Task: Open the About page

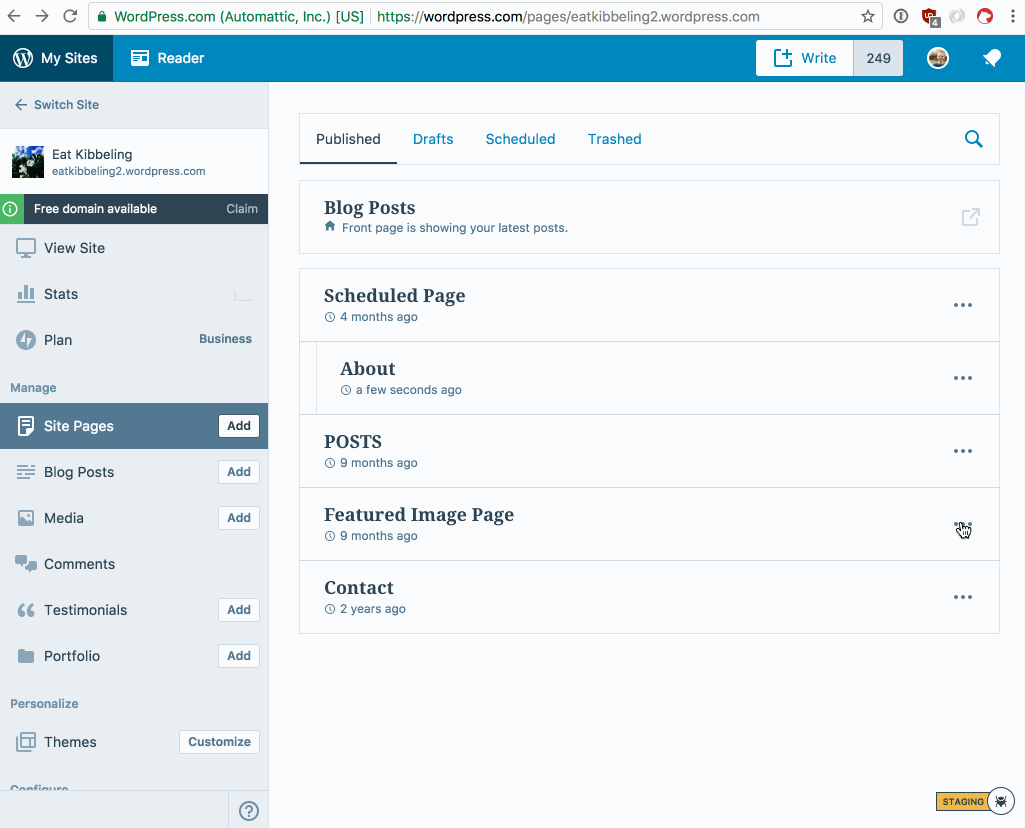Action: pyautogui.click(x=367, y=369)
